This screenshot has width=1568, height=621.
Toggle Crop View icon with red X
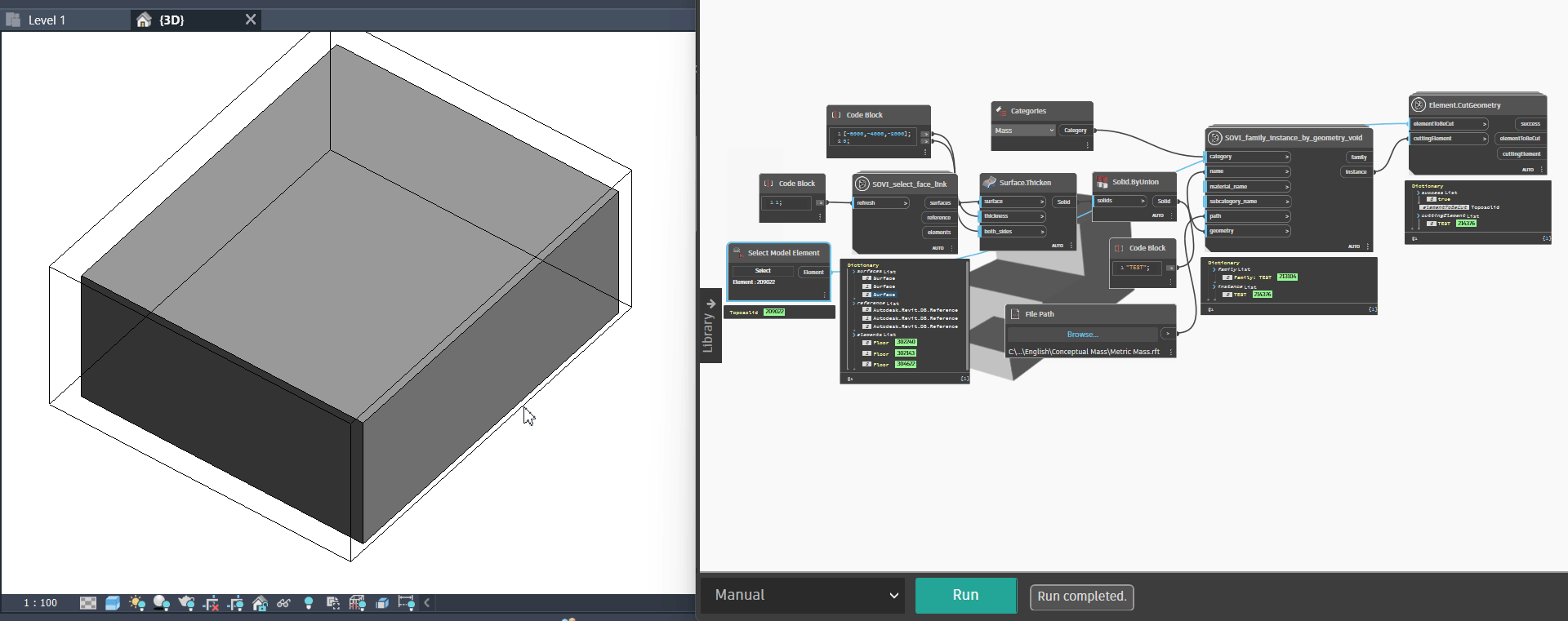212,603
